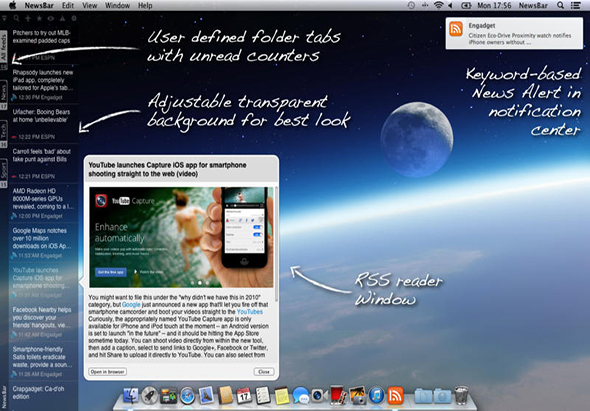Select sidebar item 'YouTube launches Capture iOS app'
This screenshot has width=590, height=411.
click(x=41, y=278)
